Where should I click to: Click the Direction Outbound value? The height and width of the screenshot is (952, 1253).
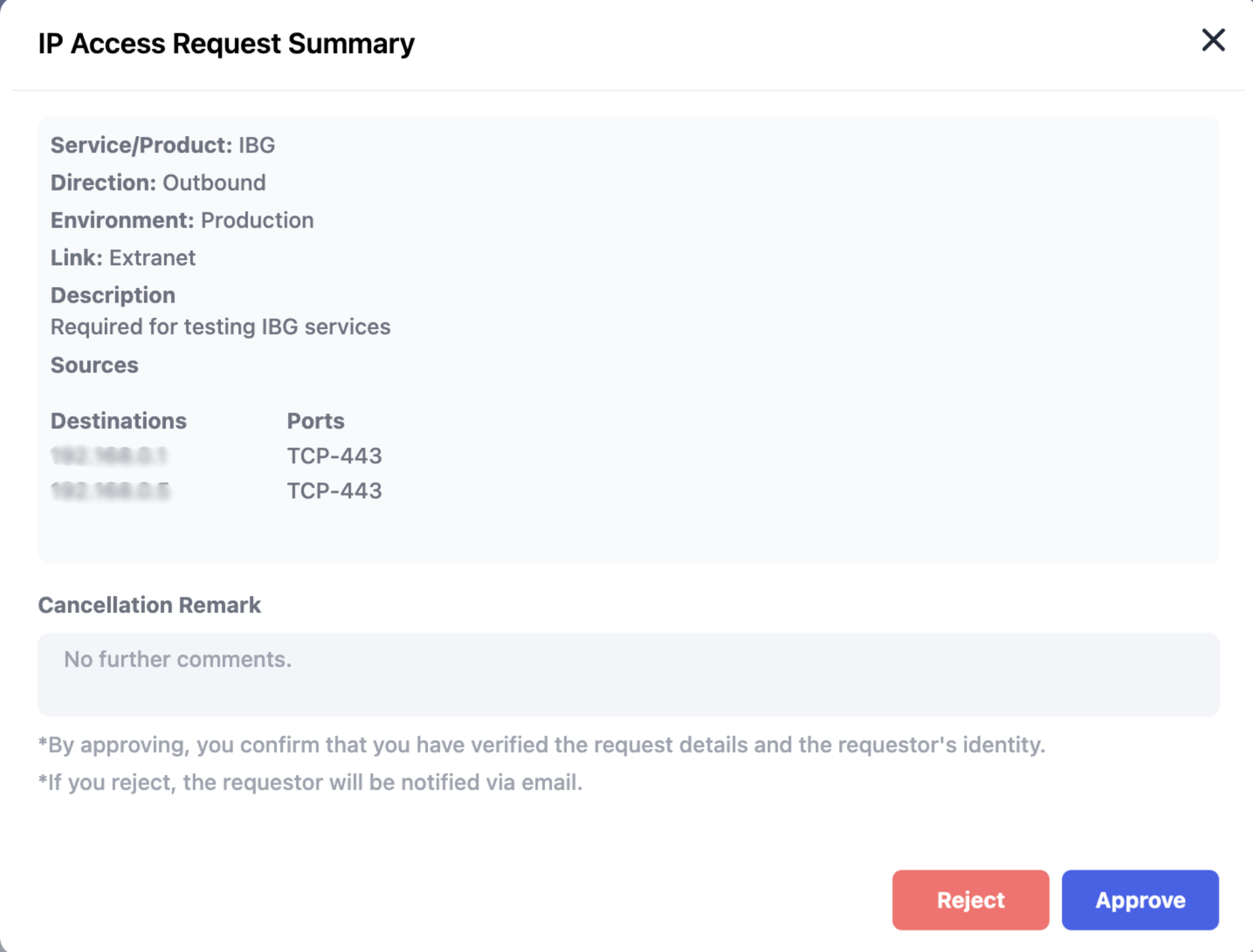coord(213,182)
